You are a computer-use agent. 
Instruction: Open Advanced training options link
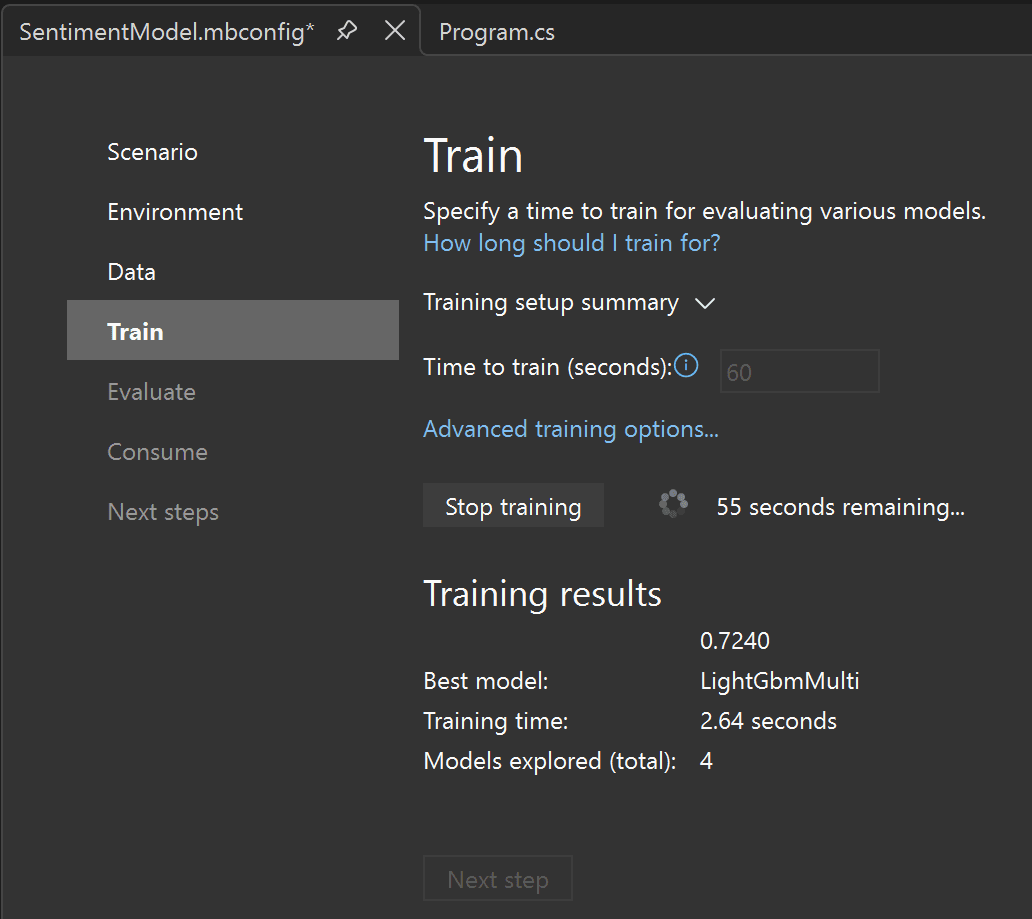click(x=571, y=429)
